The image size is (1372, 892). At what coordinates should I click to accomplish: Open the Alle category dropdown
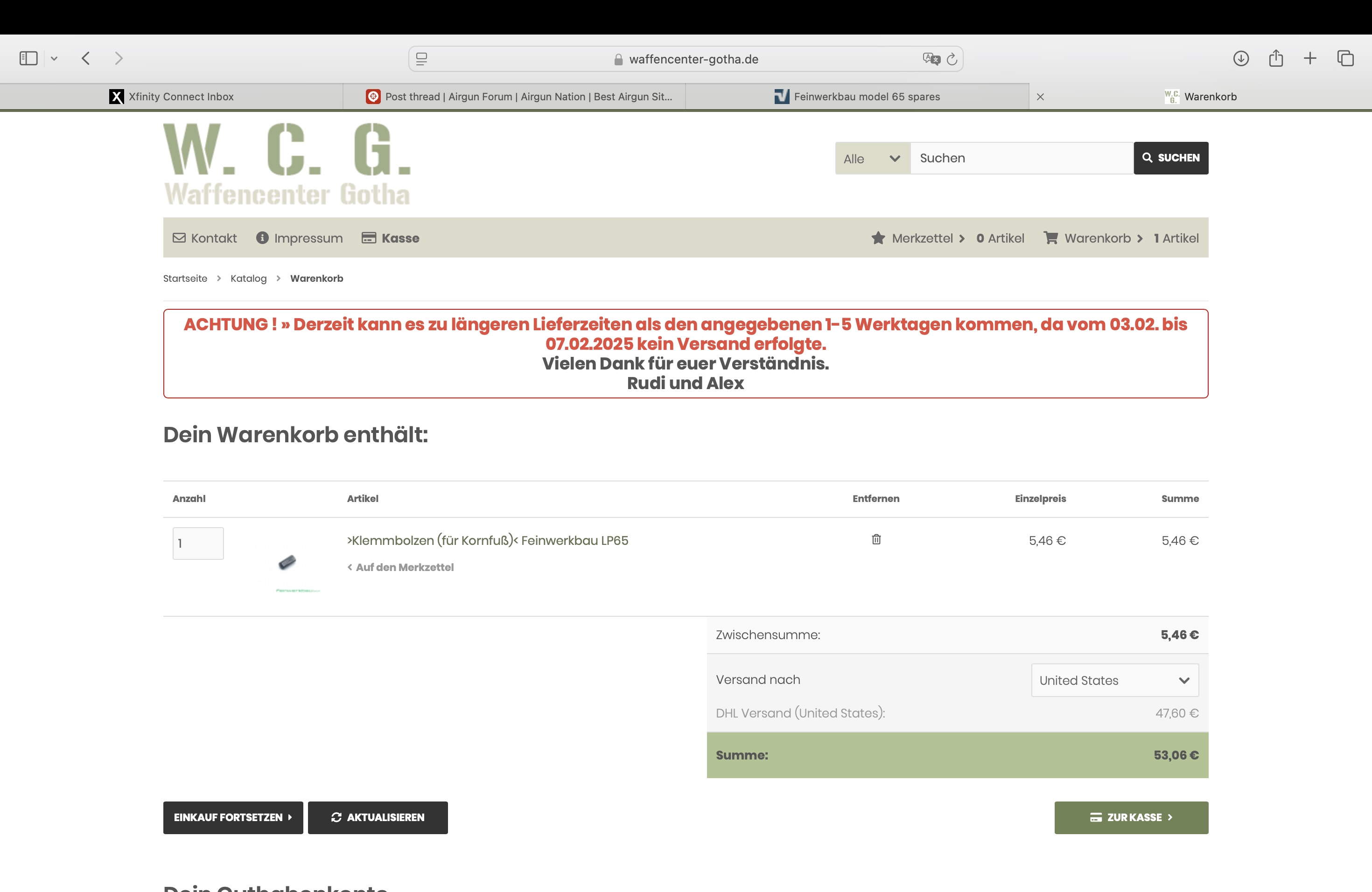tap(872, 159)
